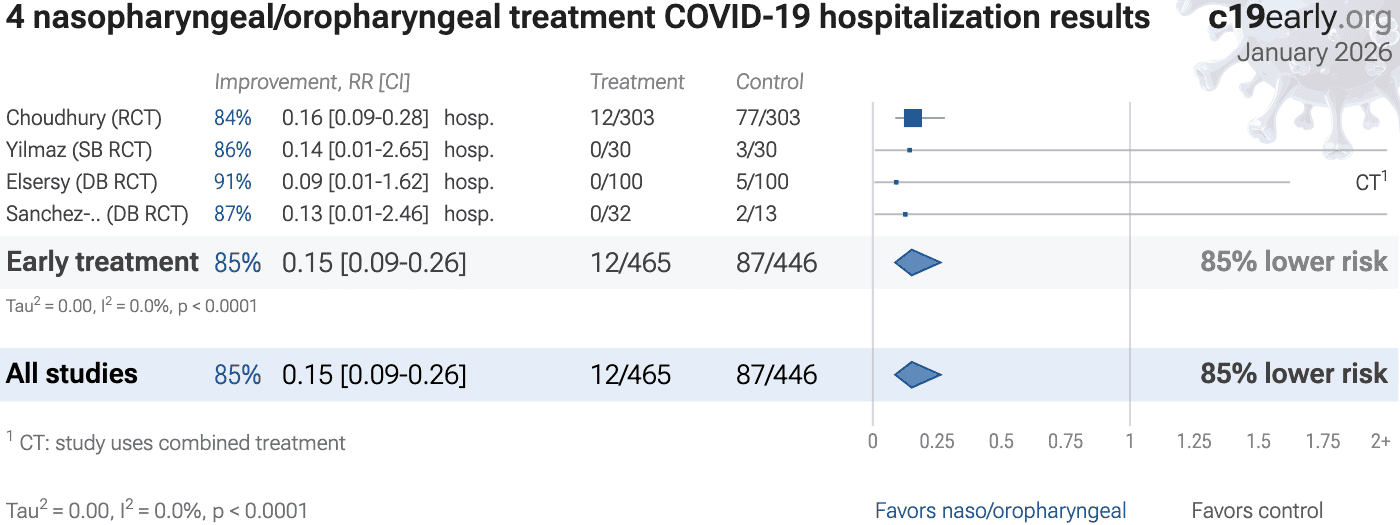Open the Choudhury (RCT) study
The image size is (1400, 525).
tap(84, 118)
